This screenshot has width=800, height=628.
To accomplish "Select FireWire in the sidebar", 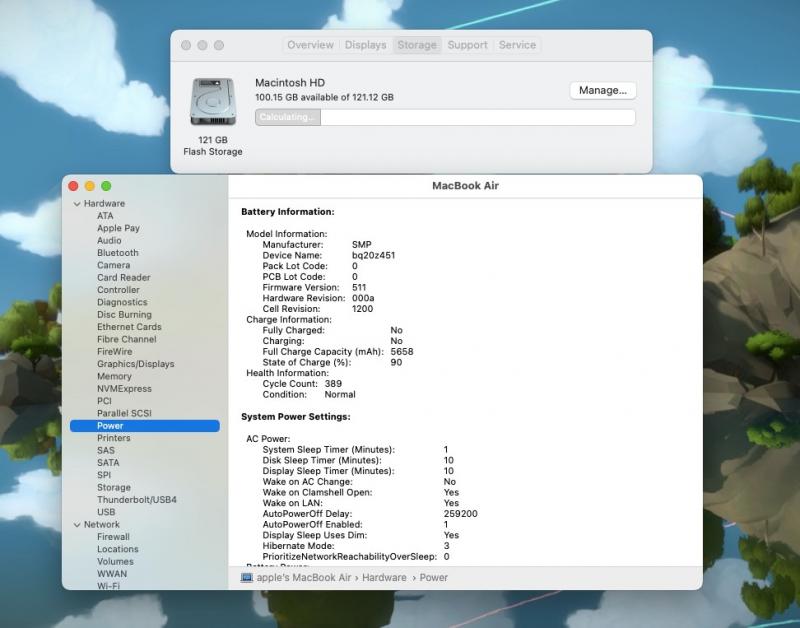I will [x=115, y=351].
